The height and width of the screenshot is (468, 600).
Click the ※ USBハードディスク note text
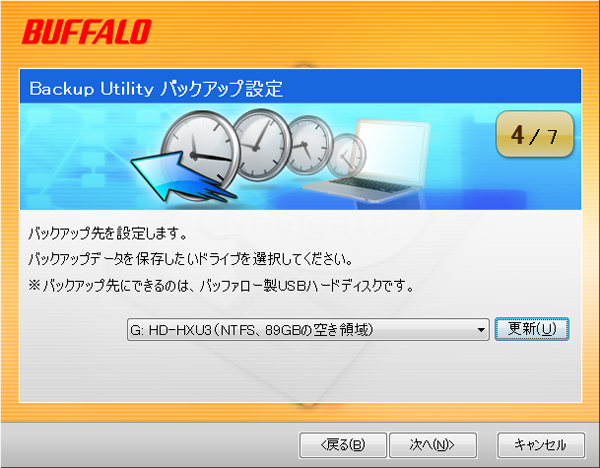point(221,285)
